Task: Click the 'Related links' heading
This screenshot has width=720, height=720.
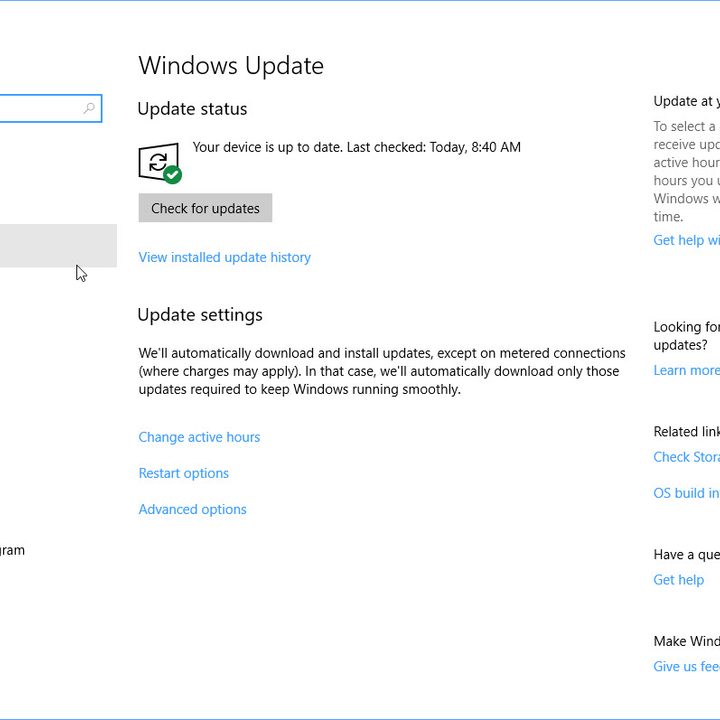Action: [x=686, y=432]
